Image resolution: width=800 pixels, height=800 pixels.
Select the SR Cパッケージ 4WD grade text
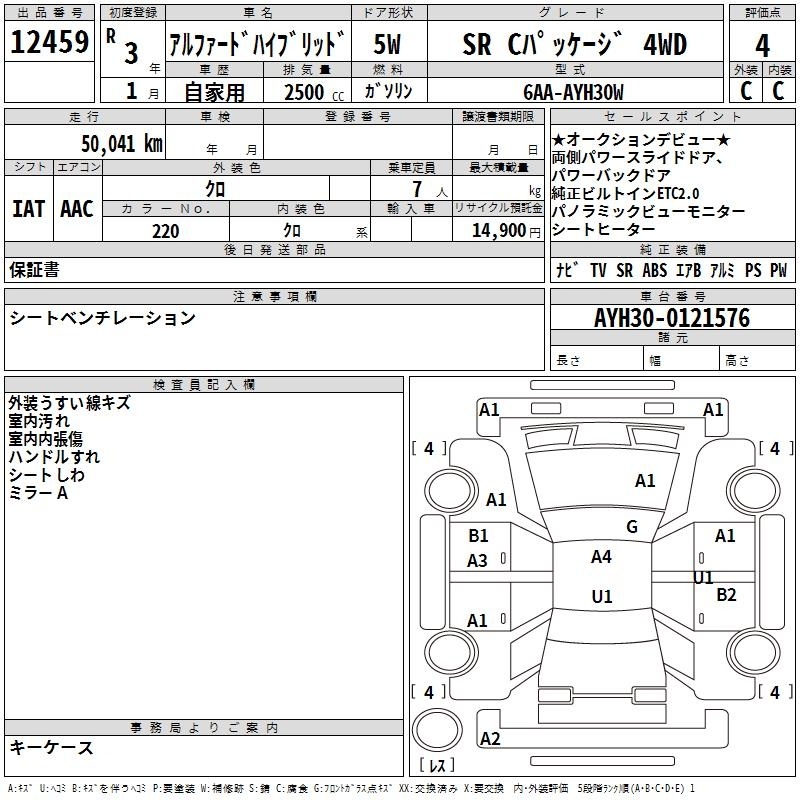pos(574,45)
